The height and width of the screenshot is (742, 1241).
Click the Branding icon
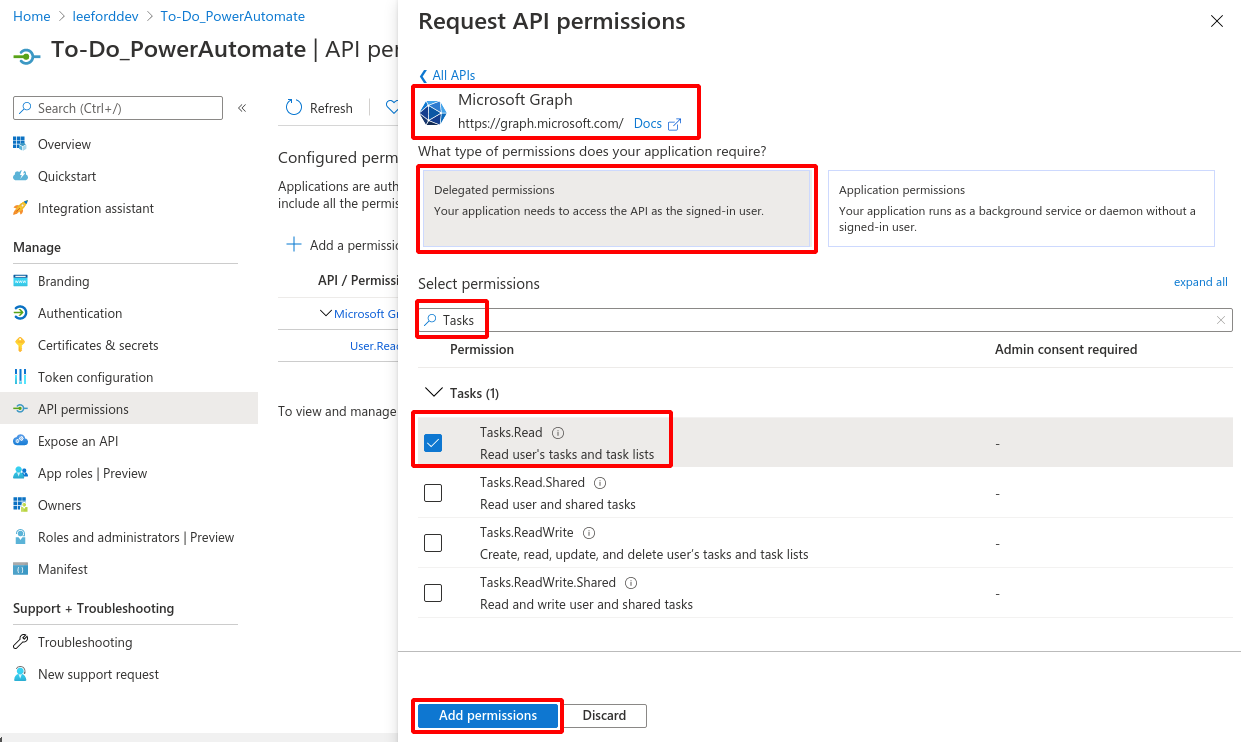pyautogui.click(x=20, y=281)
